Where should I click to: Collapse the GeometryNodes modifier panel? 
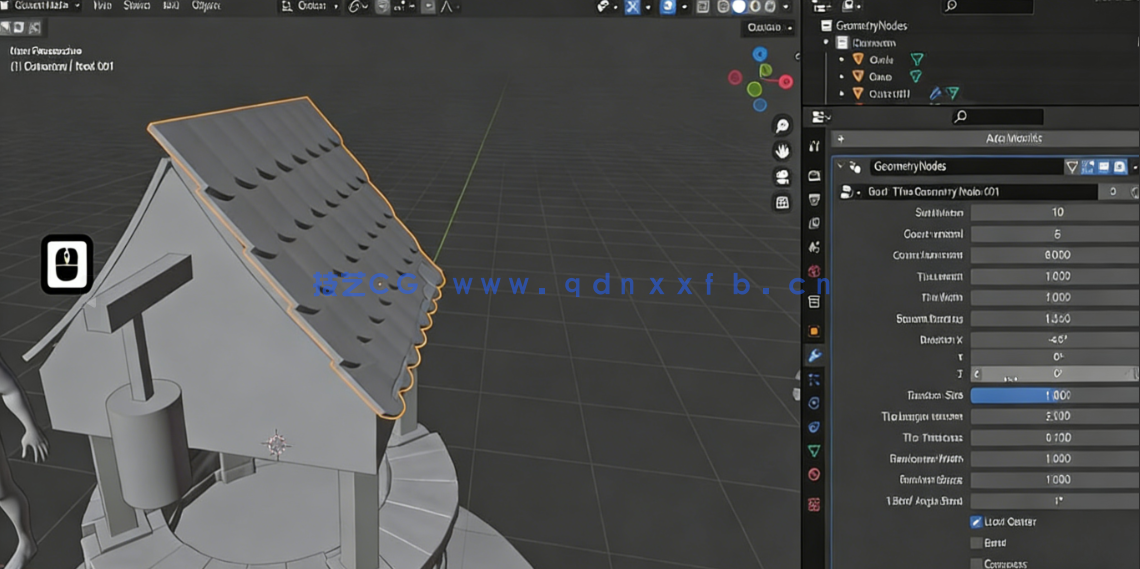[841, 167]
